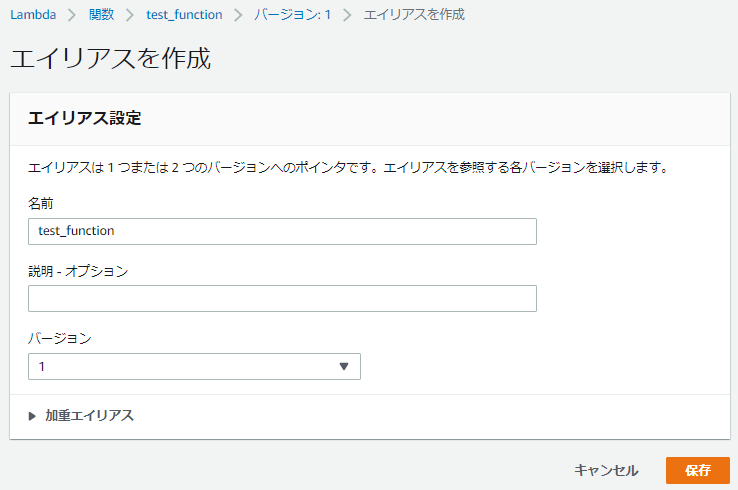738x490 pixels.
Task: Navigate to バージョン: 1 breadcrumb
Action: (x=293, y=15)
